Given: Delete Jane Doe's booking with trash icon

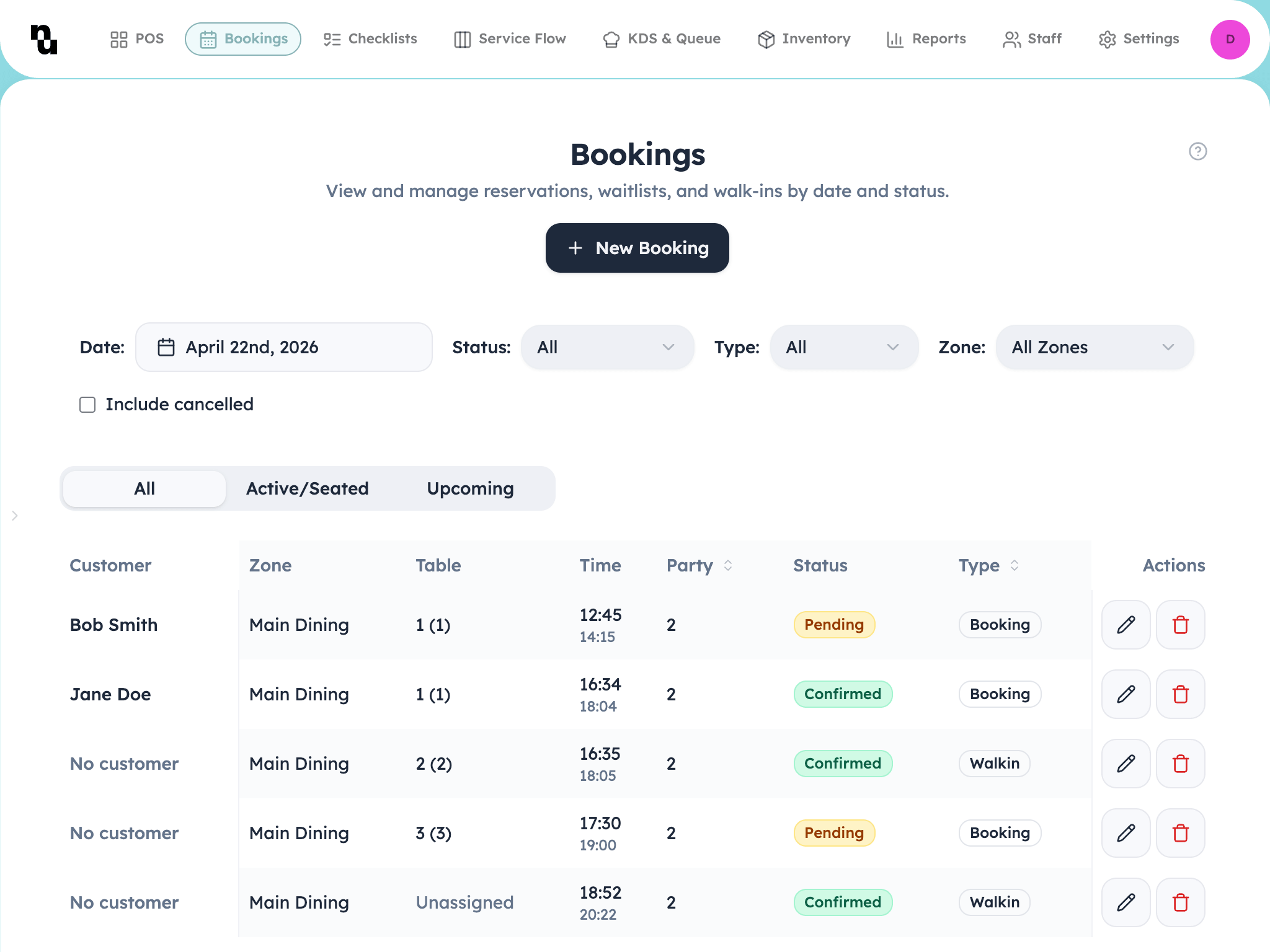Looking at the screenshot, I should coord(1180,694).
